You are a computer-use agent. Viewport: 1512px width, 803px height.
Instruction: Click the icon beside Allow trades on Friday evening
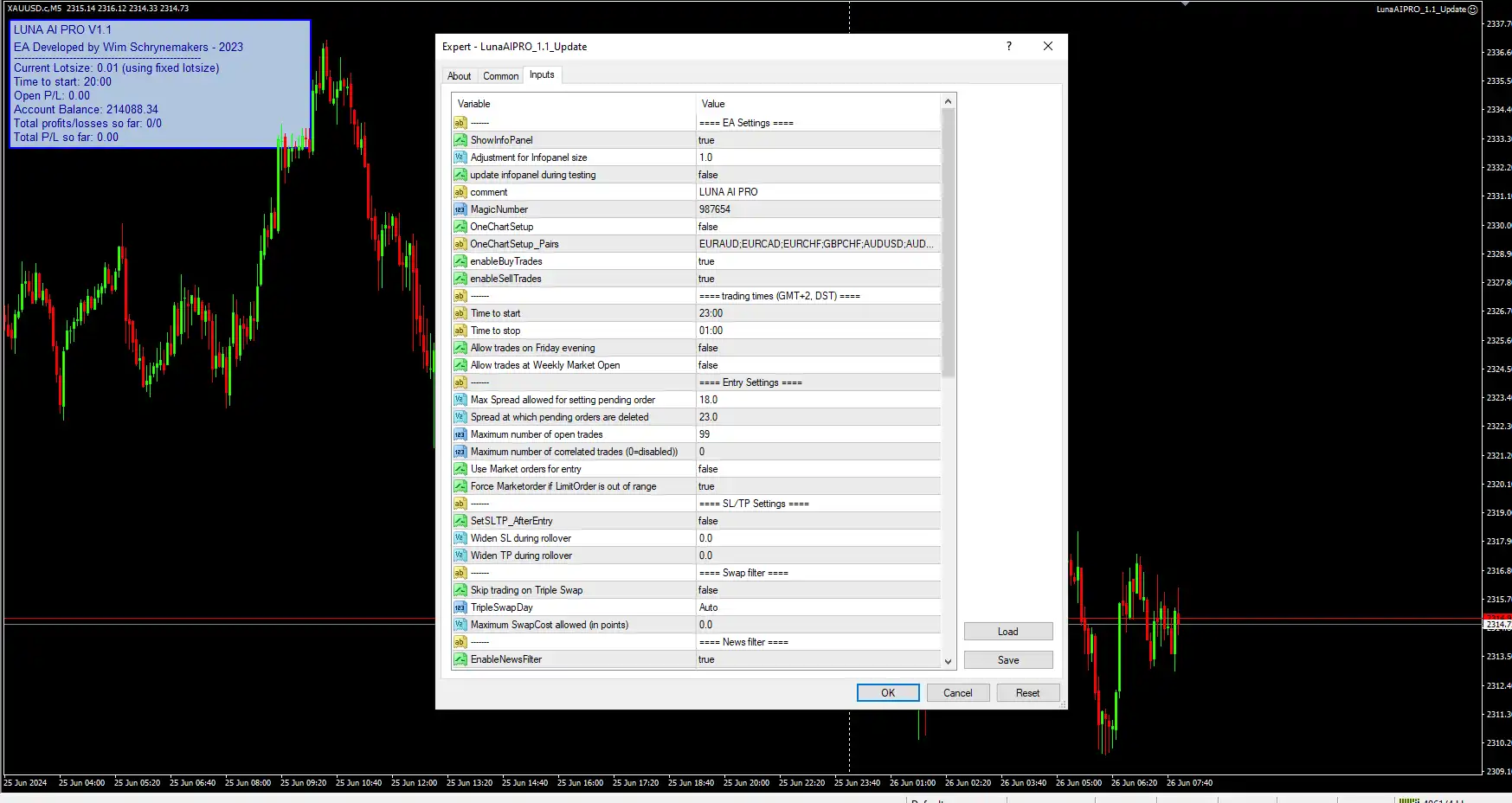coord(460,348)
